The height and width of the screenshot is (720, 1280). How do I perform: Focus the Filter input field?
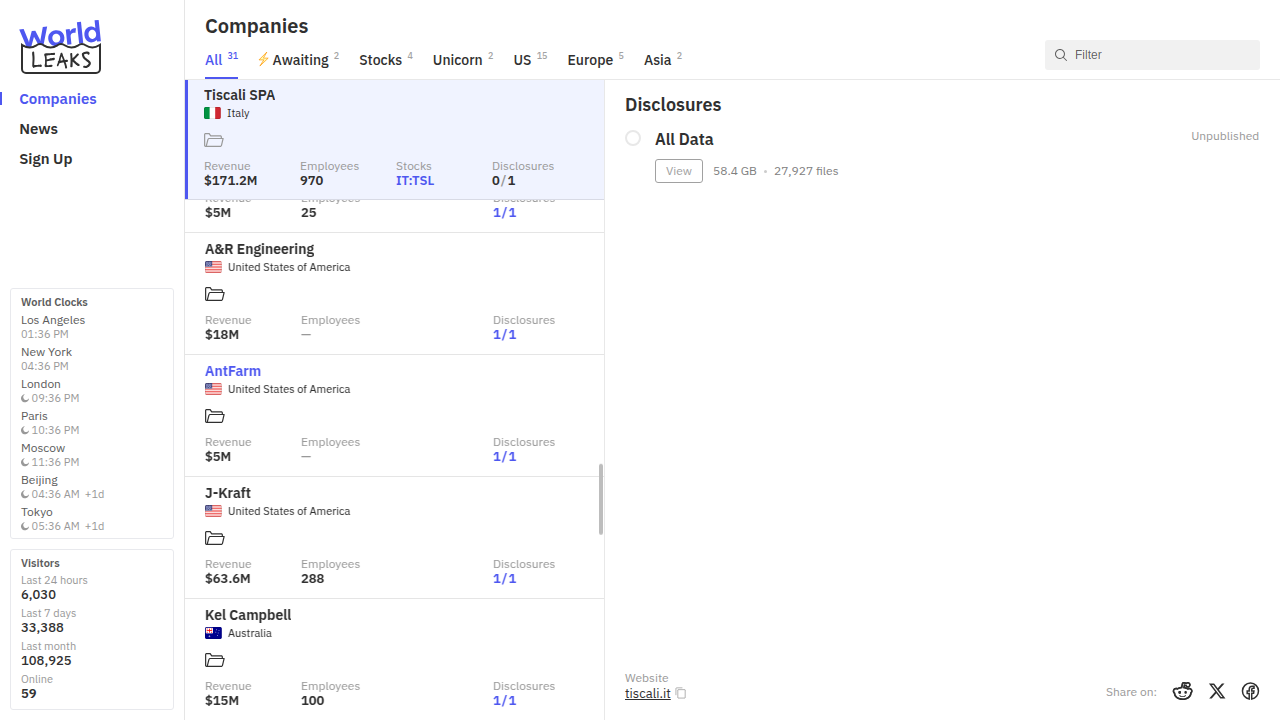click(1152, 55)
